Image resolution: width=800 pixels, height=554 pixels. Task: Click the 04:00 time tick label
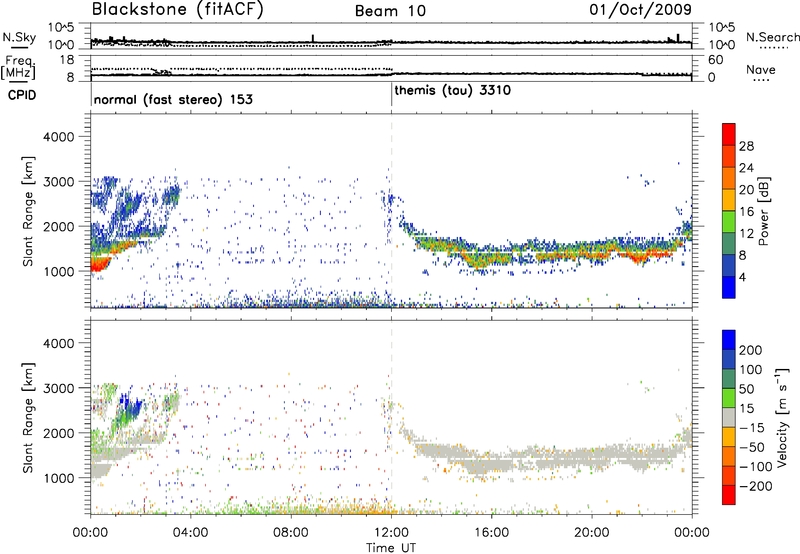[x=190, y=533]
